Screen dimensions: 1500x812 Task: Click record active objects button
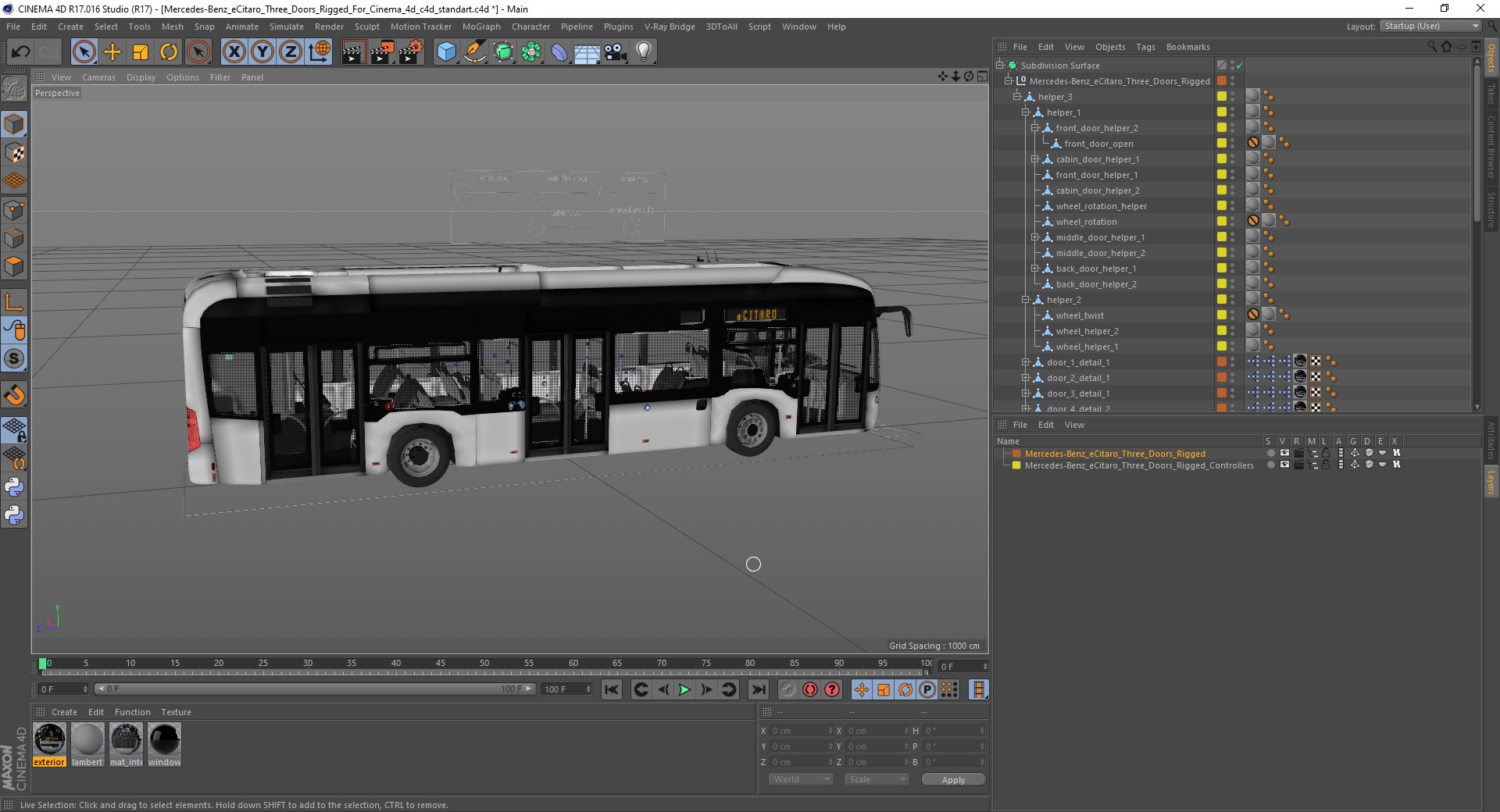tap(787, 689)
